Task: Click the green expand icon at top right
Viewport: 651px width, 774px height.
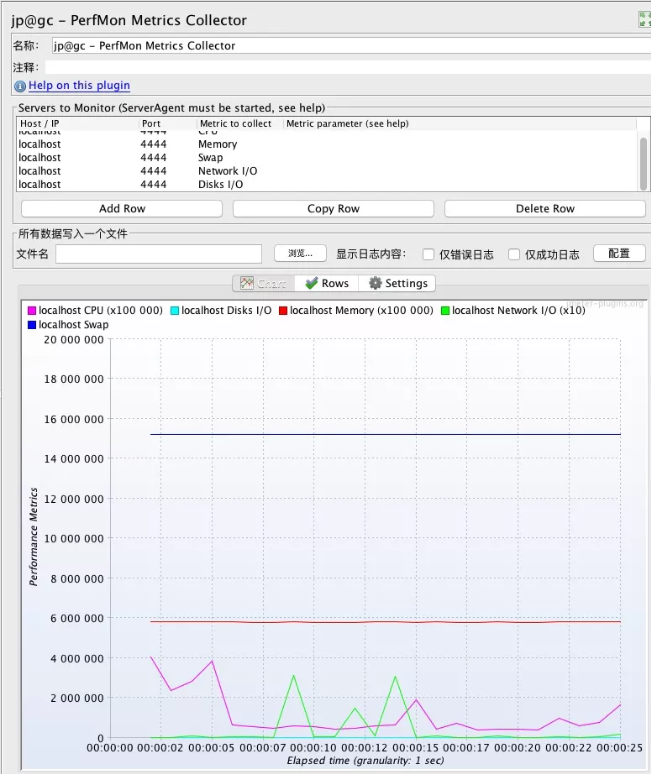Action: pyautogui.click(x=645, y=19)
